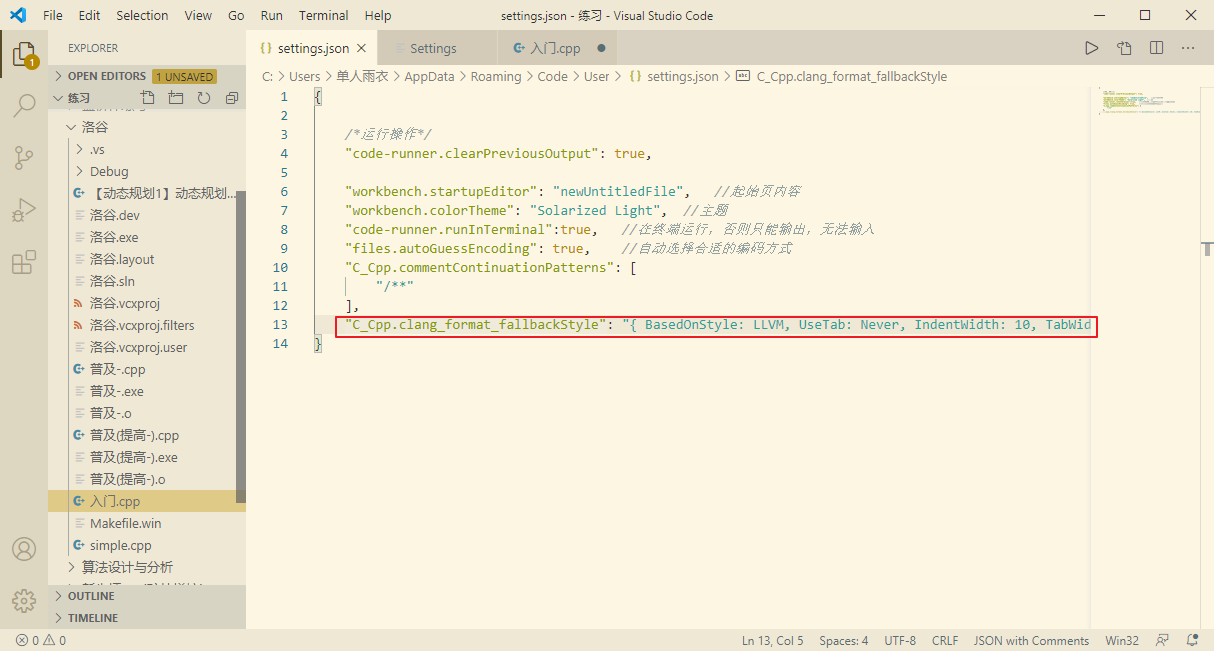1214x651 pixels.
Task: Open the Terminal menu
Action: 323,15
